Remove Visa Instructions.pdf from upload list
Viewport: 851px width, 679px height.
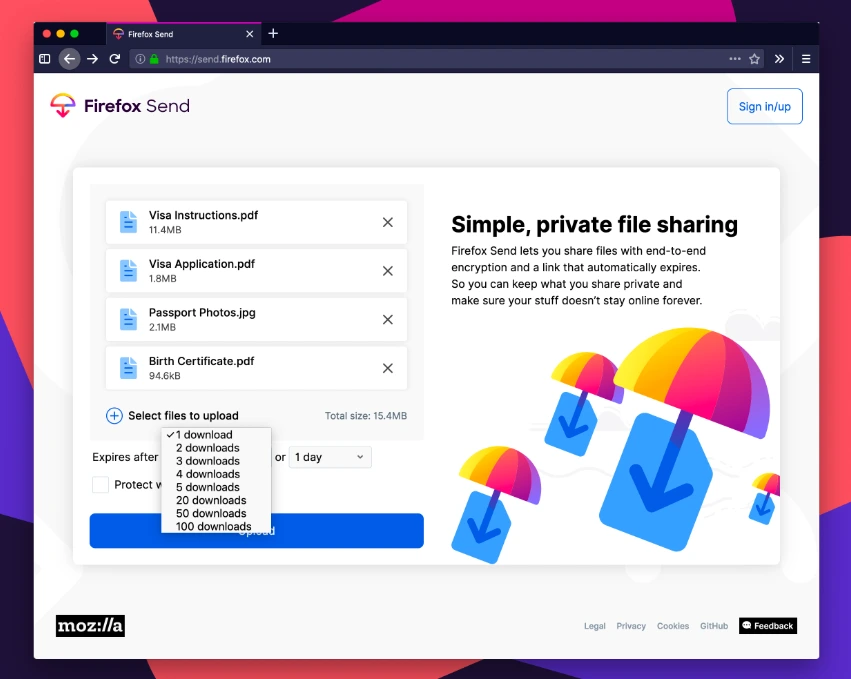[x=388, y=222]
